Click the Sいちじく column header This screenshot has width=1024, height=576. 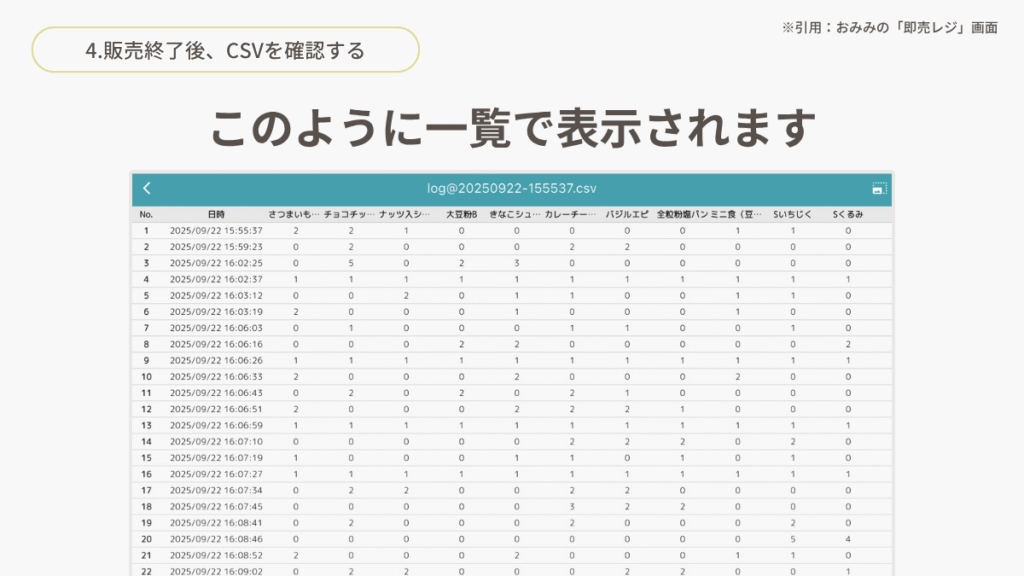[792, 214]
